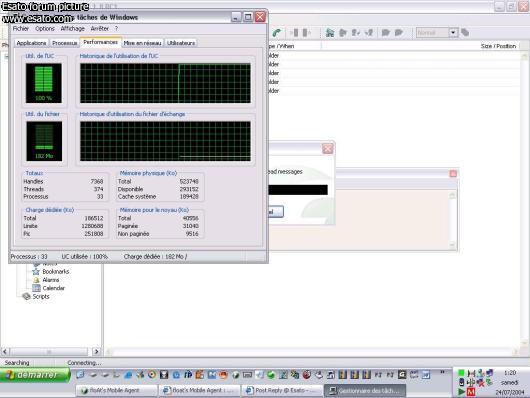Click the page file usage history graph
The height and width of the screenshot is (398, 530).
coord(165,141)
